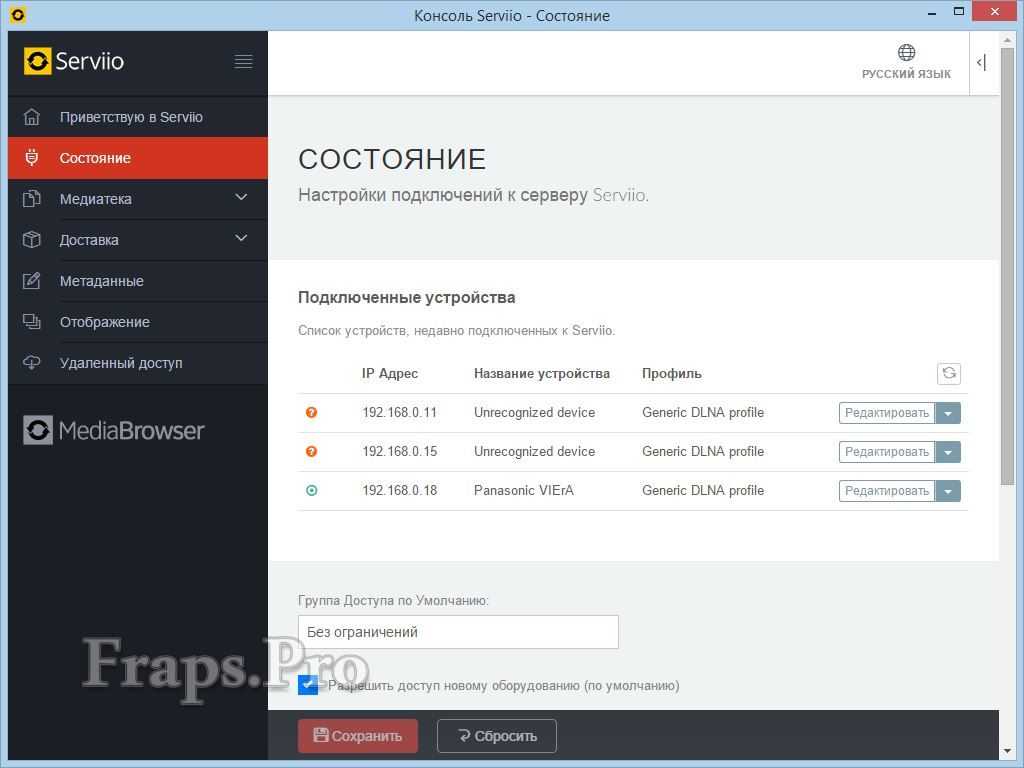Click the status icon for 192.168.0.15

(x=312, y=451)
